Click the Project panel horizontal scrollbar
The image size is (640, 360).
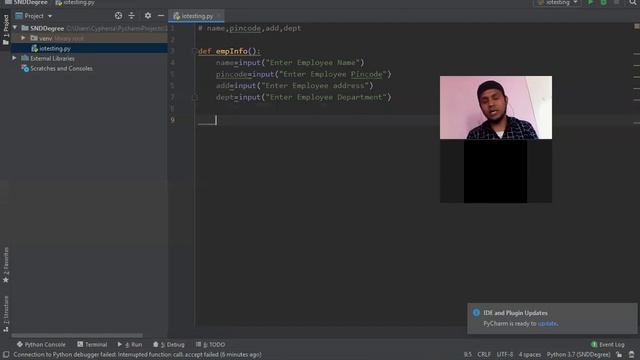click(x=77, y=336)
